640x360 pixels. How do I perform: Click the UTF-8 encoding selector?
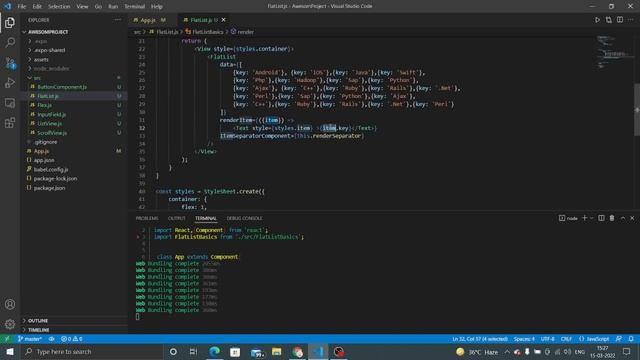547,339
